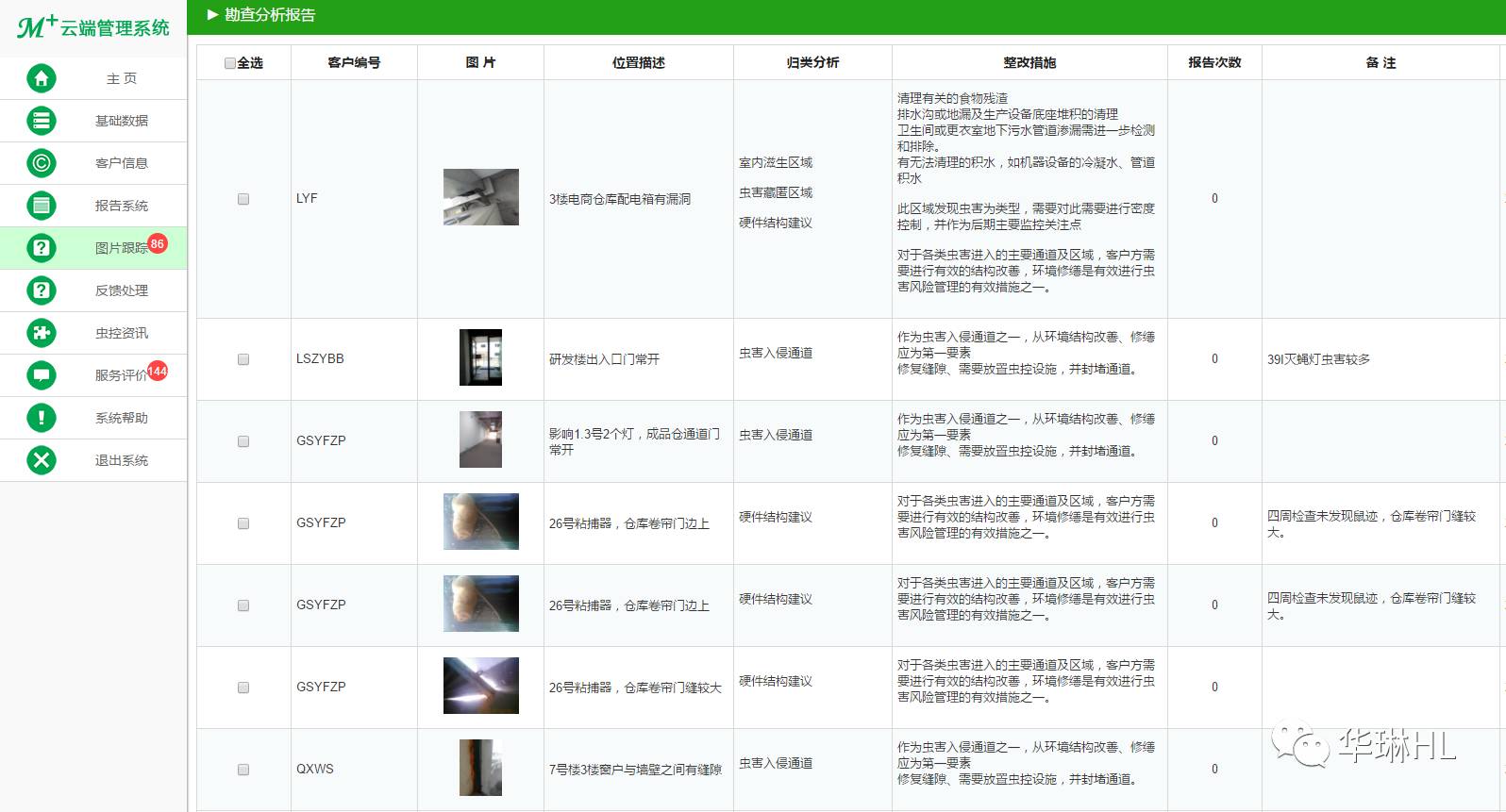Click the 报告次数 column header
Viewport: 1506px width, 812px height.
[1214, 62]
